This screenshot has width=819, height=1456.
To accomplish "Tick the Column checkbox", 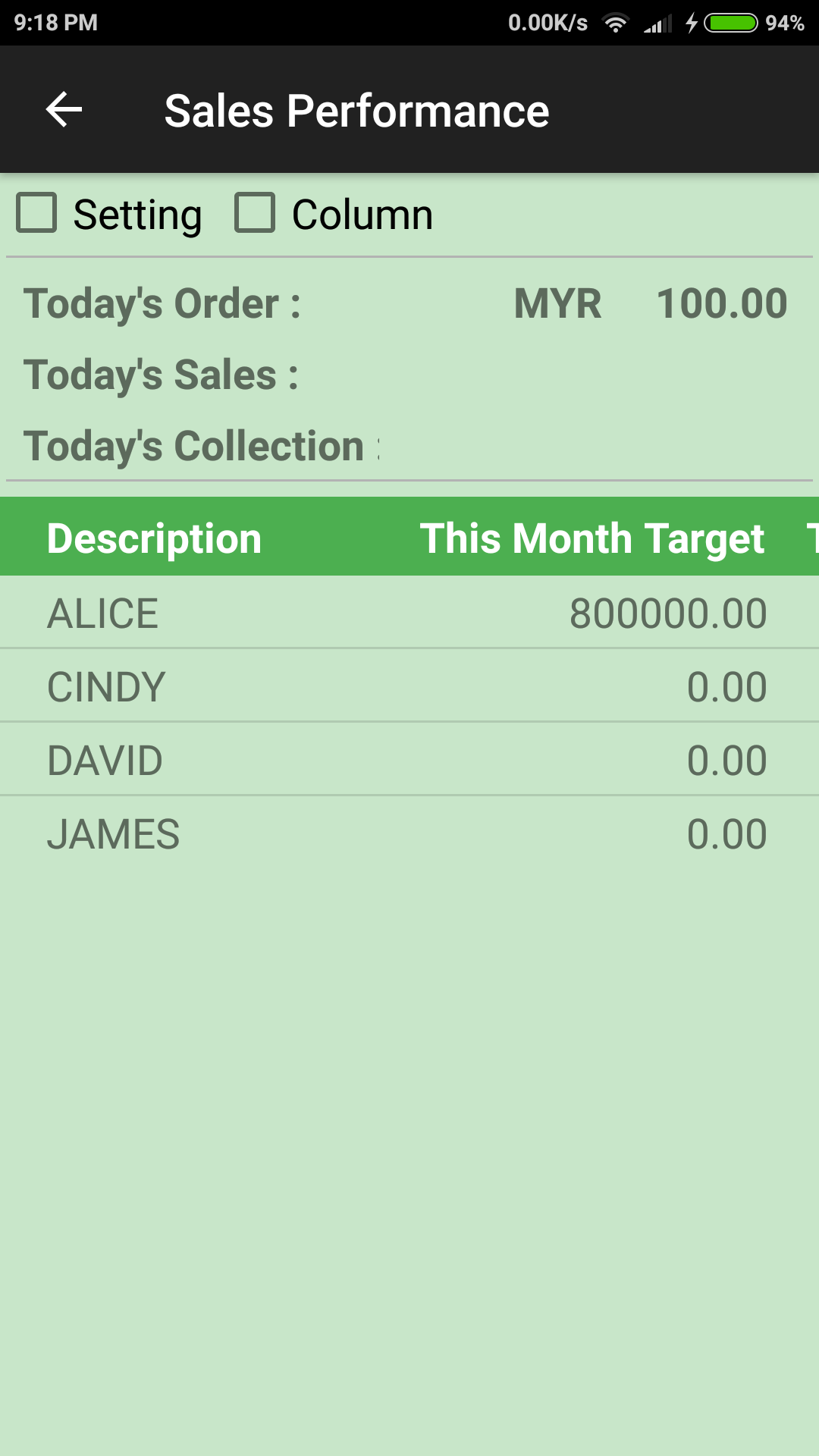I will [x=255, y=212].
